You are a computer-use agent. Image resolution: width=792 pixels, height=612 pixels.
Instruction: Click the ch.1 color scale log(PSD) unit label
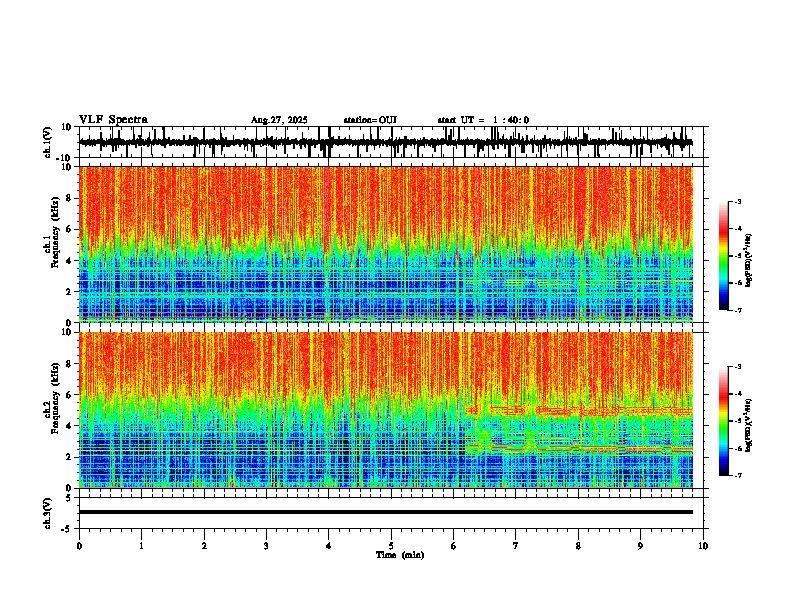point(748,260)
